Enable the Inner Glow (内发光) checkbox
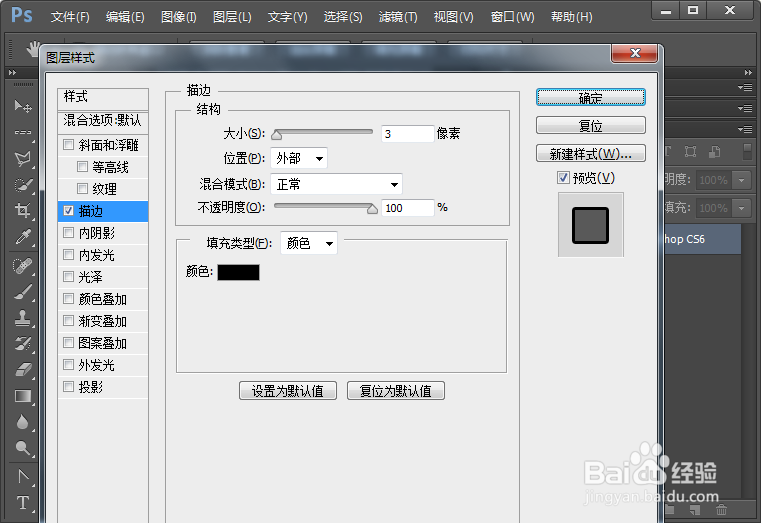 [68, 255]
